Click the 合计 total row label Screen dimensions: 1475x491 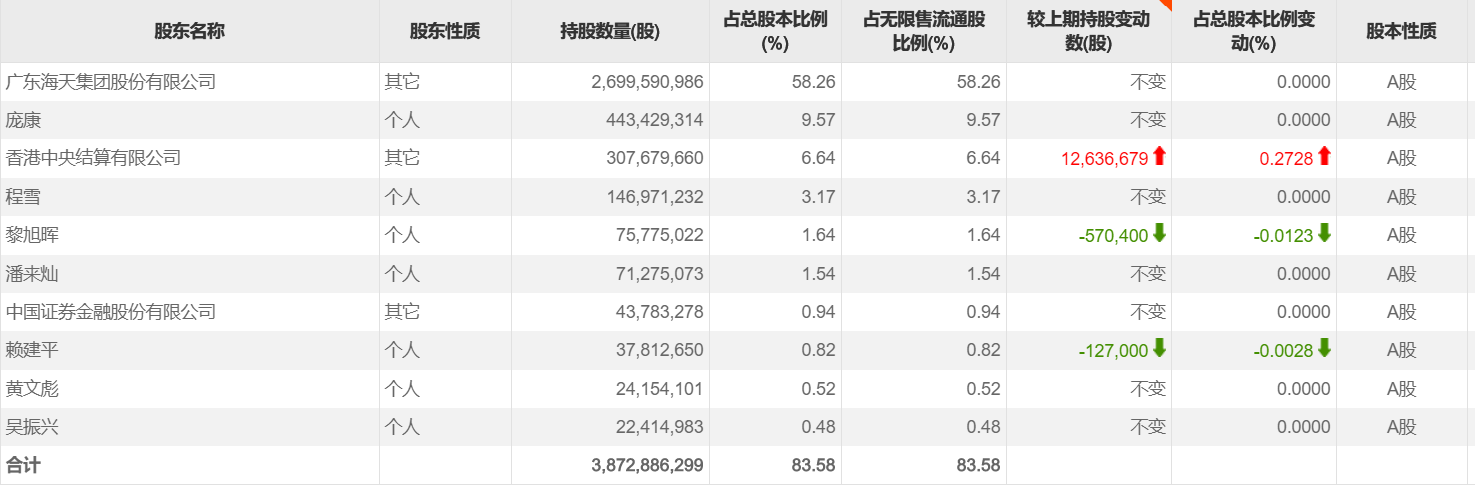point(23,464)
